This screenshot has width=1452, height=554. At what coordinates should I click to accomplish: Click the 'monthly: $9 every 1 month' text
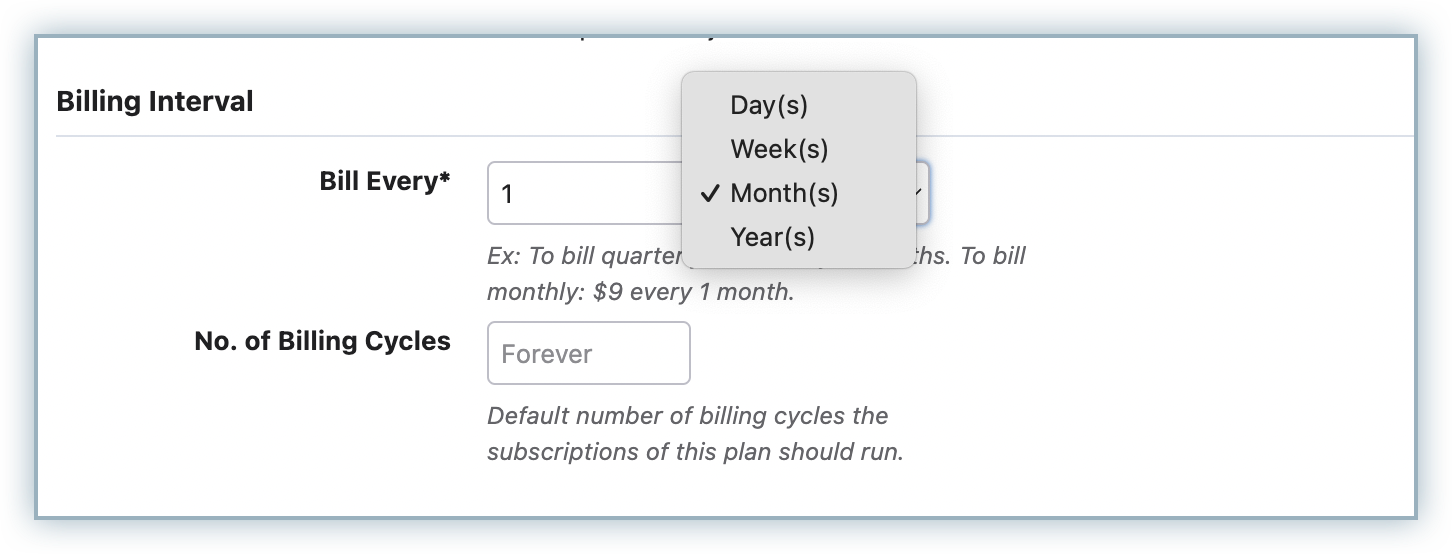[x=640, y=293]
